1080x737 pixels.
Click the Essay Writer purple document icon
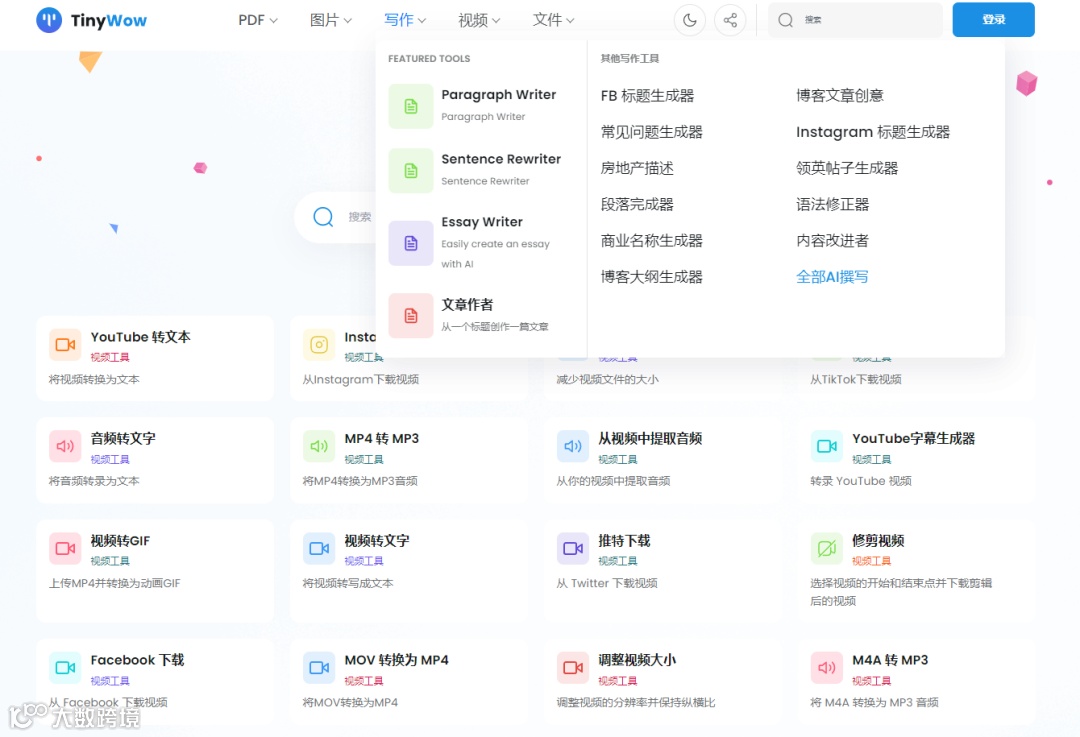(x=411, y=242)
